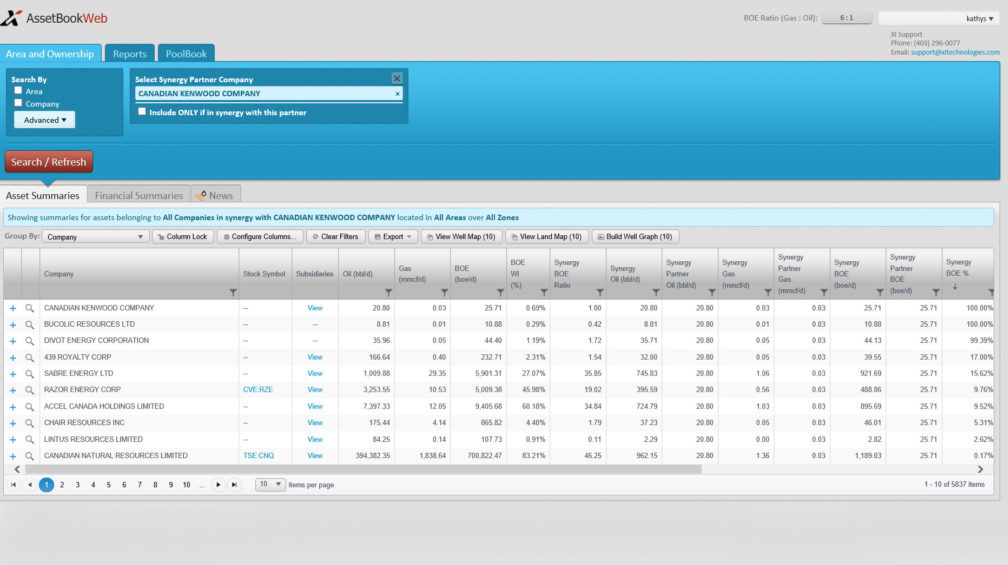This screenshot has width=1008, height=565.
Task: Switch to the Area and Ownership tab
Action: pos(50,53)
